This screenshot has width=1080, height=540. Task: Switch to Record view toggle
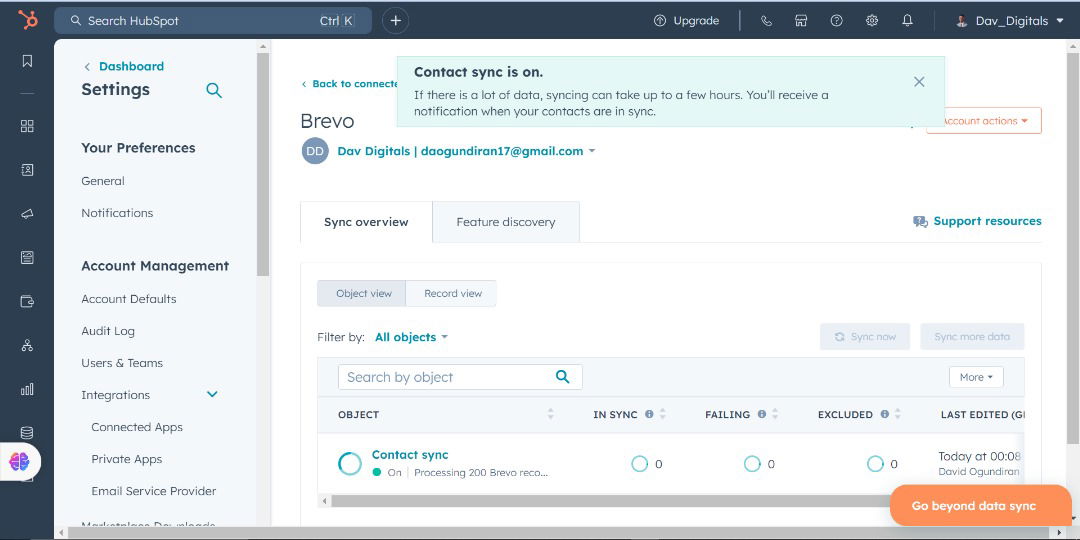pos(452,294)
